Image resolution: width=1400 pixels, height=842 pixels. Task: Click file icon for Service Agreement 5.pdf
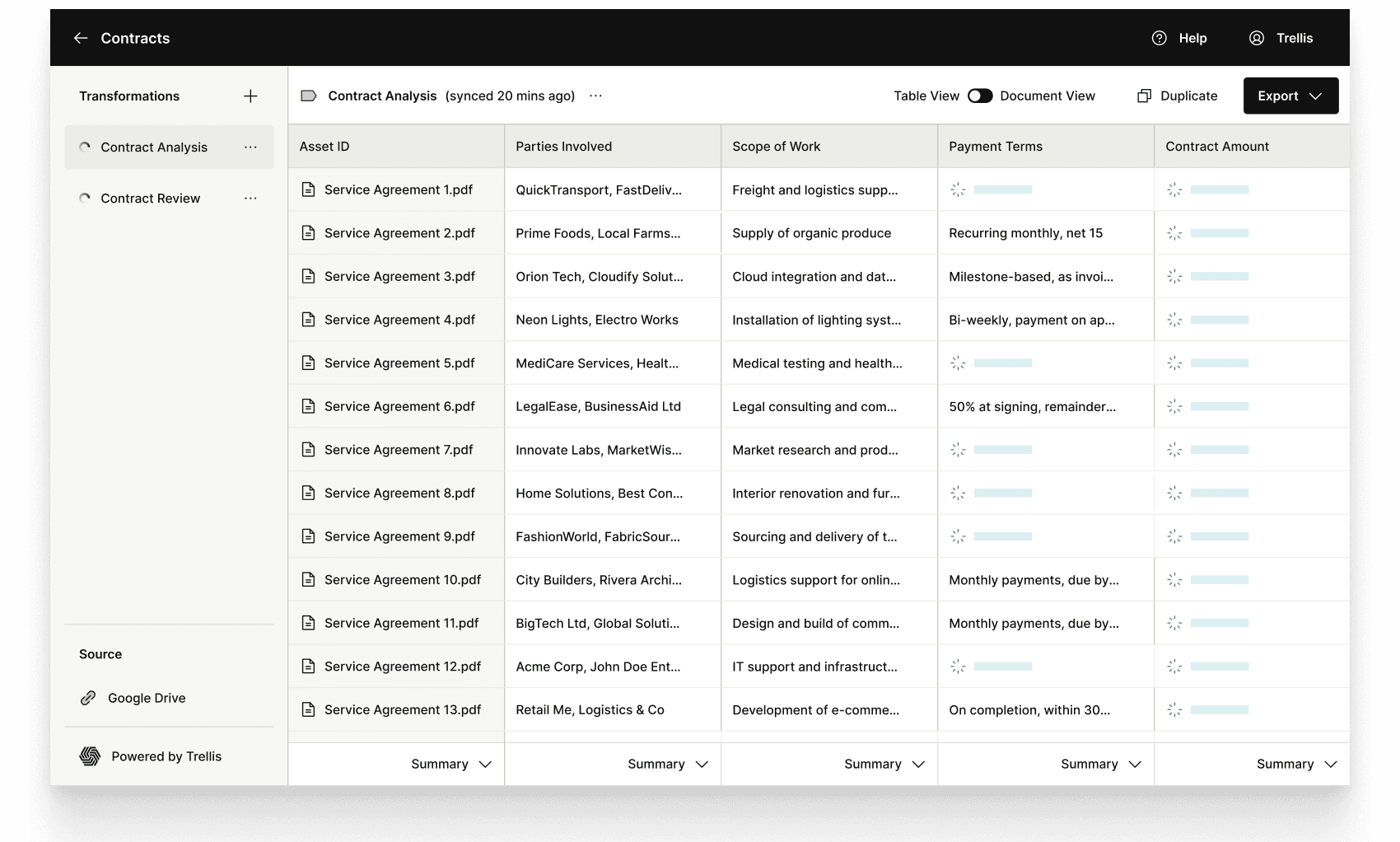308,363
